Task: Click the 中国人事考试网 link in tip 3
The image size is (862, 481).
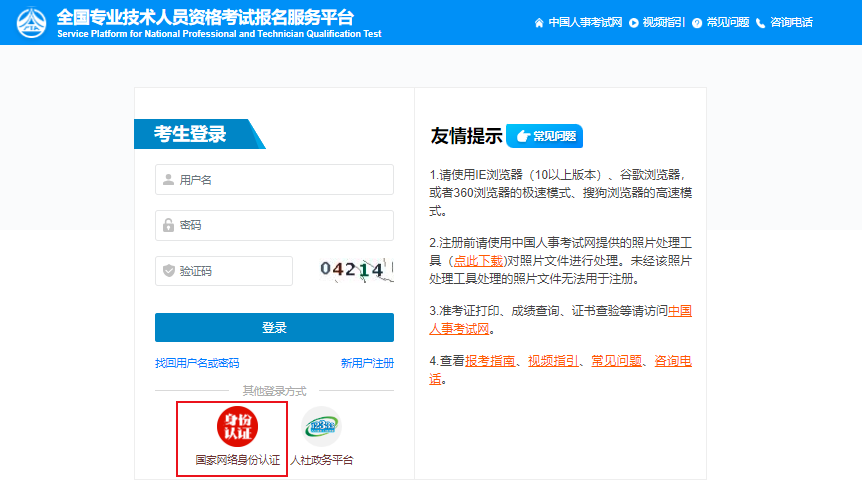Action: [x=679, y=310]
